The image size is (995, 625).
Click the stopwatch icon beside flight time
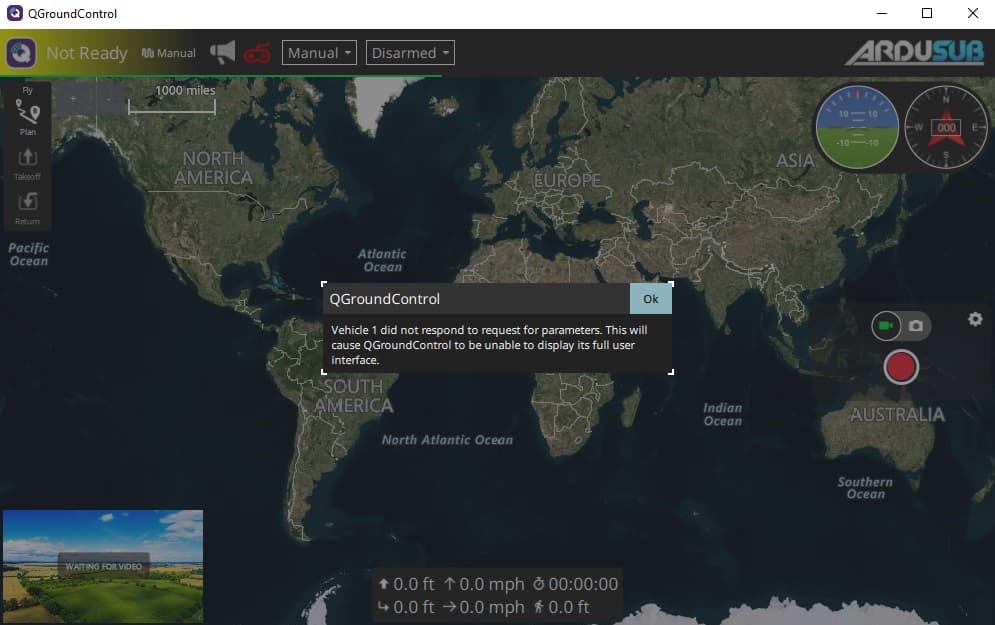click(x=539, y=584)
